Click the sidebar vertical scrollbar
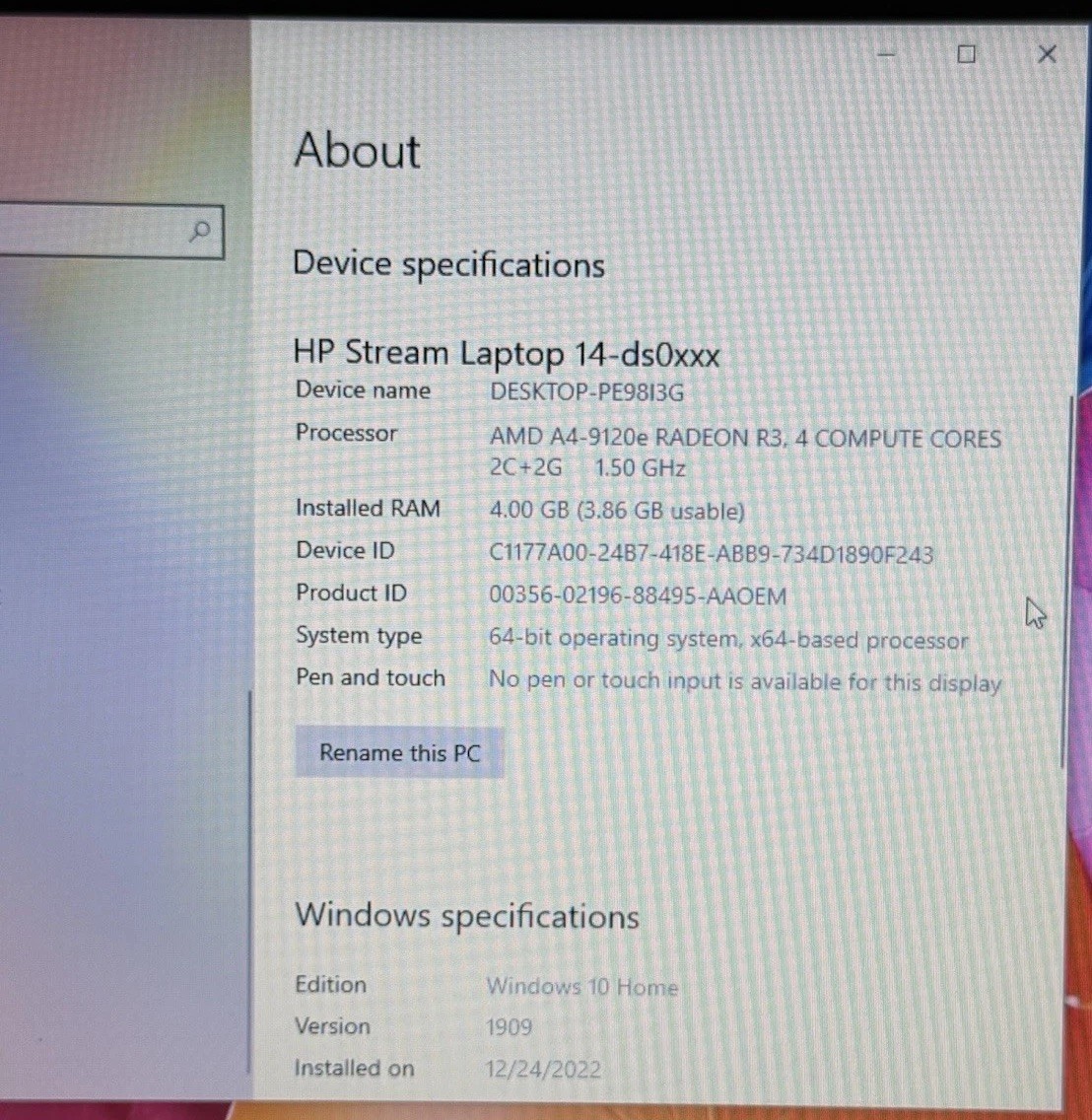 [248, 882]
